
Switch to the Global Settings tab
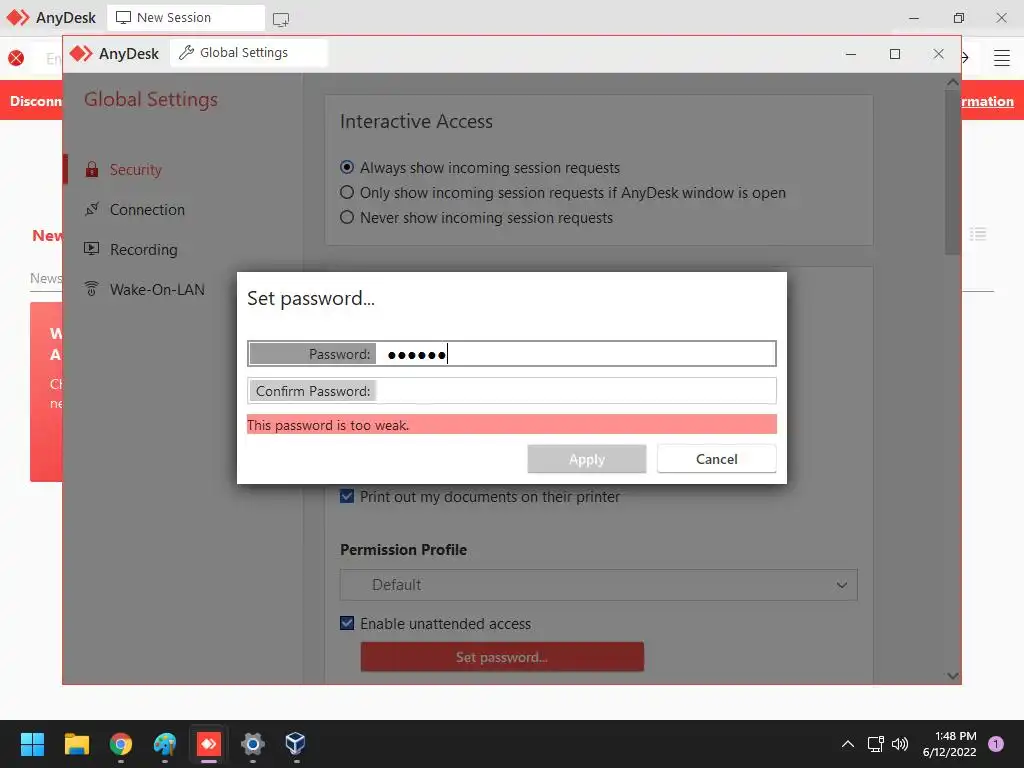(x=249, y=53)
